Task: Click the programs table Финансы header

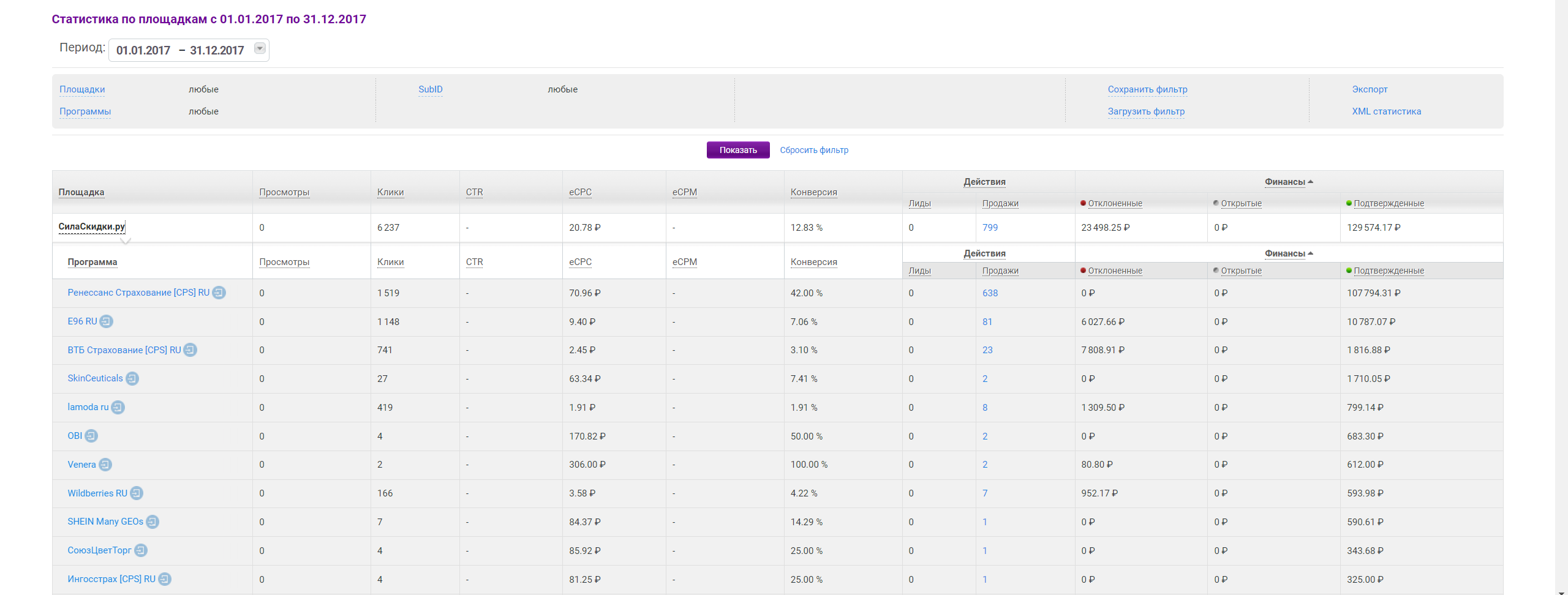Action: pos(1289,253)
